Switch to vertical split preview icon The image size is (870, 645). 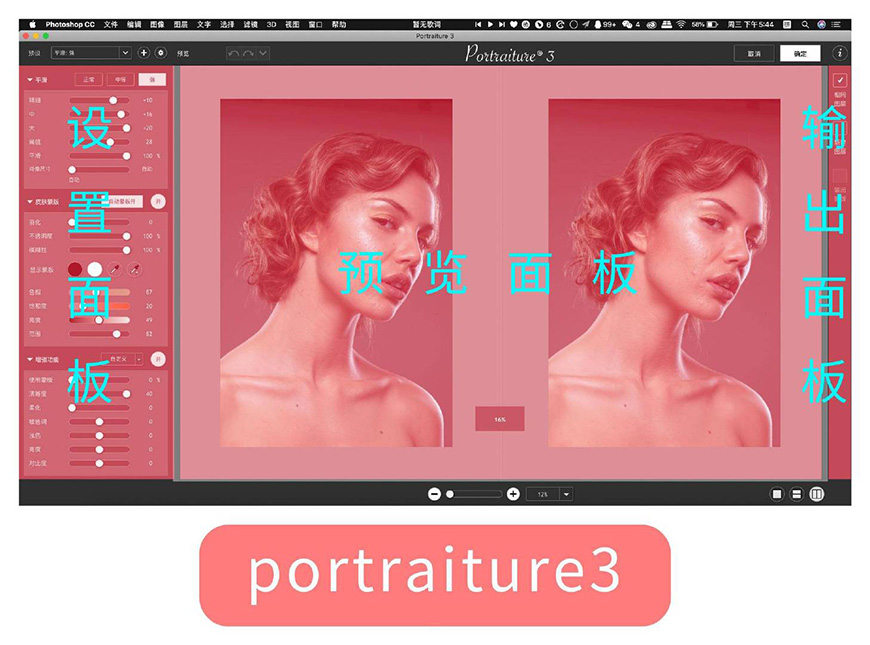(816, 494)
